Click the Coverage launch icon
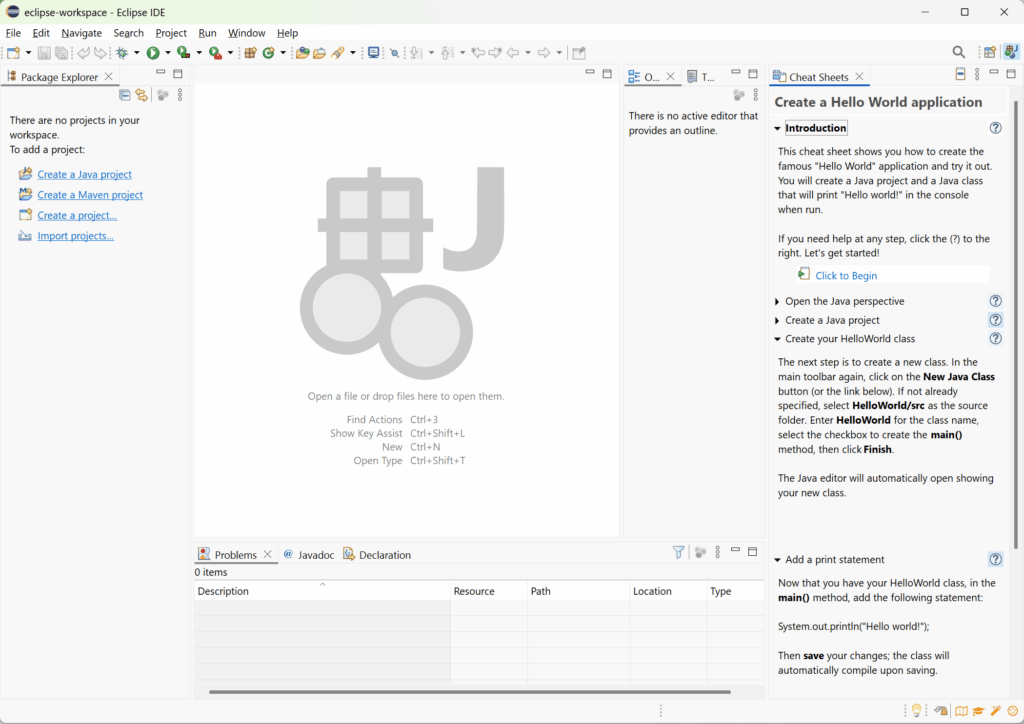This screenshot has width=1024, height=724. click(x=184, y=53)
